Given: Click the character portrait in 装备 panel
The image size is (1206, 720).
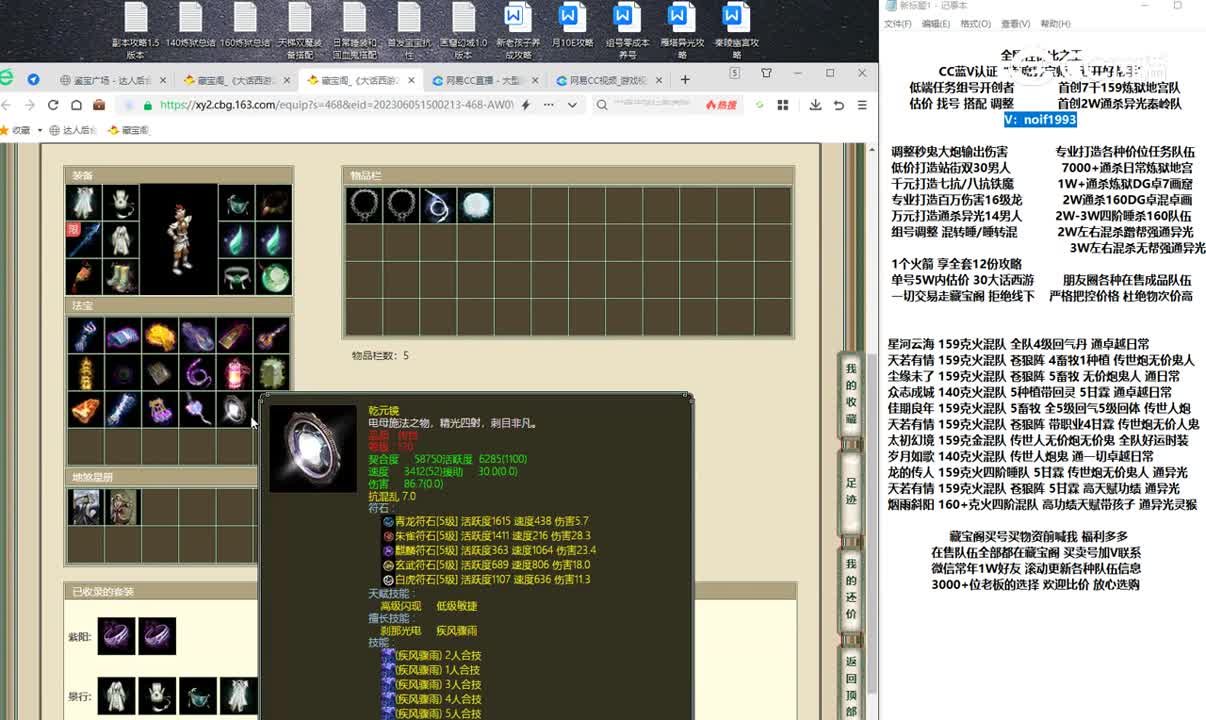Looking at the screenshot, I should [x=179, y=240].
